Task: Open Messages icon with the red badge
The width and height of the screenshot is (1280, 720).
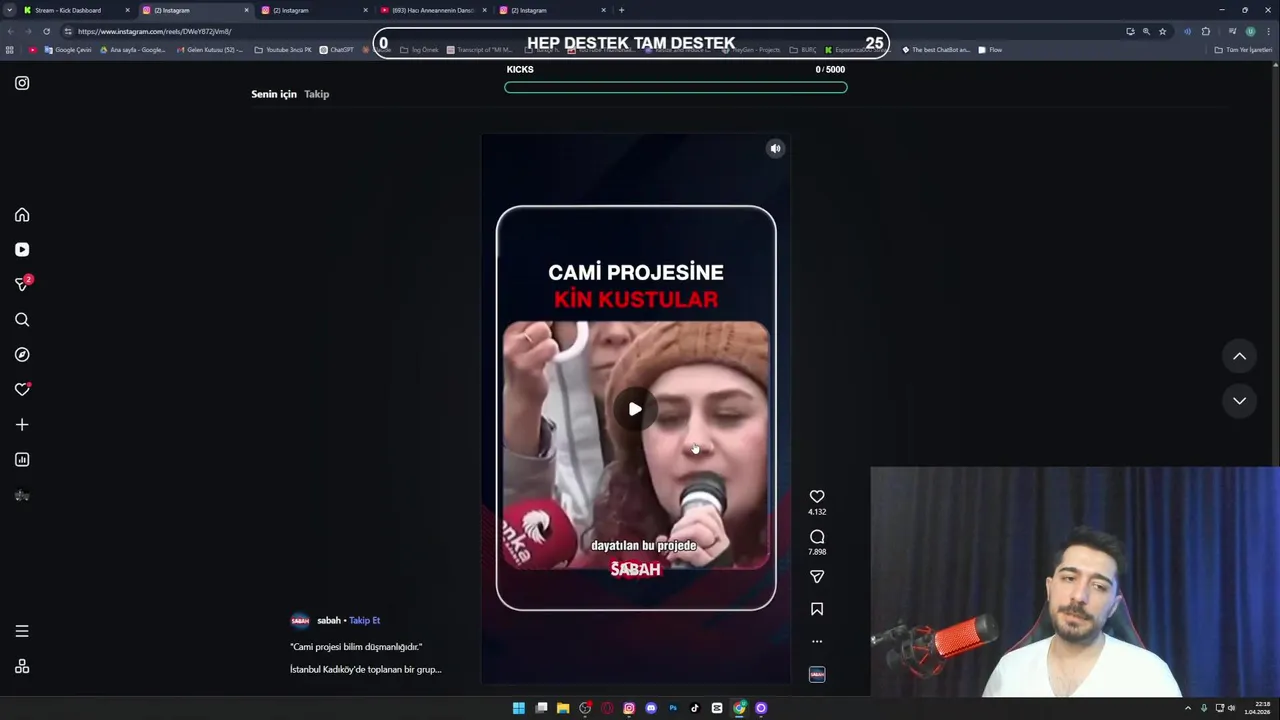Action: tap(22, 284)
